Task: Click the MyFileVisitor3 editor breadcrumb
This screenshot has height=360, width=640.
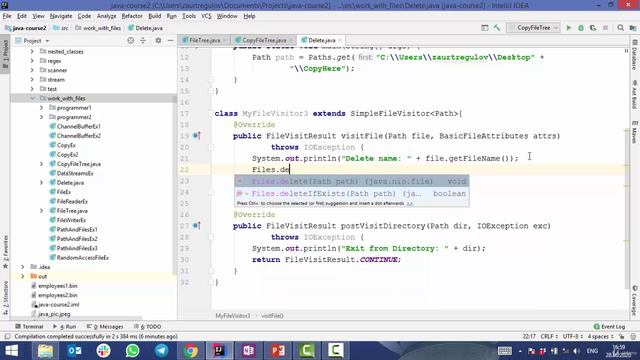Action: click(233, 316)
